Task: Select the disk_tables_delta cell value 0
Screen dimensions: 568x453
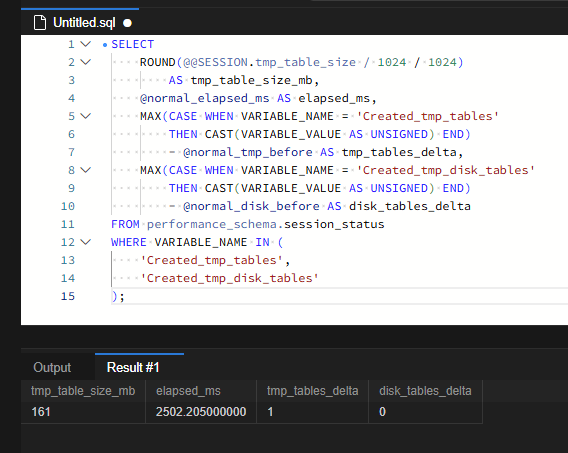Action: point(425,412)
